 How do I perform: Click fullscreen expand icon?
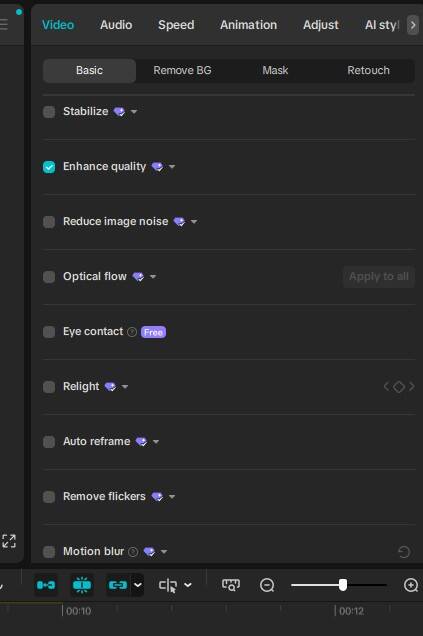coord(9,541)
